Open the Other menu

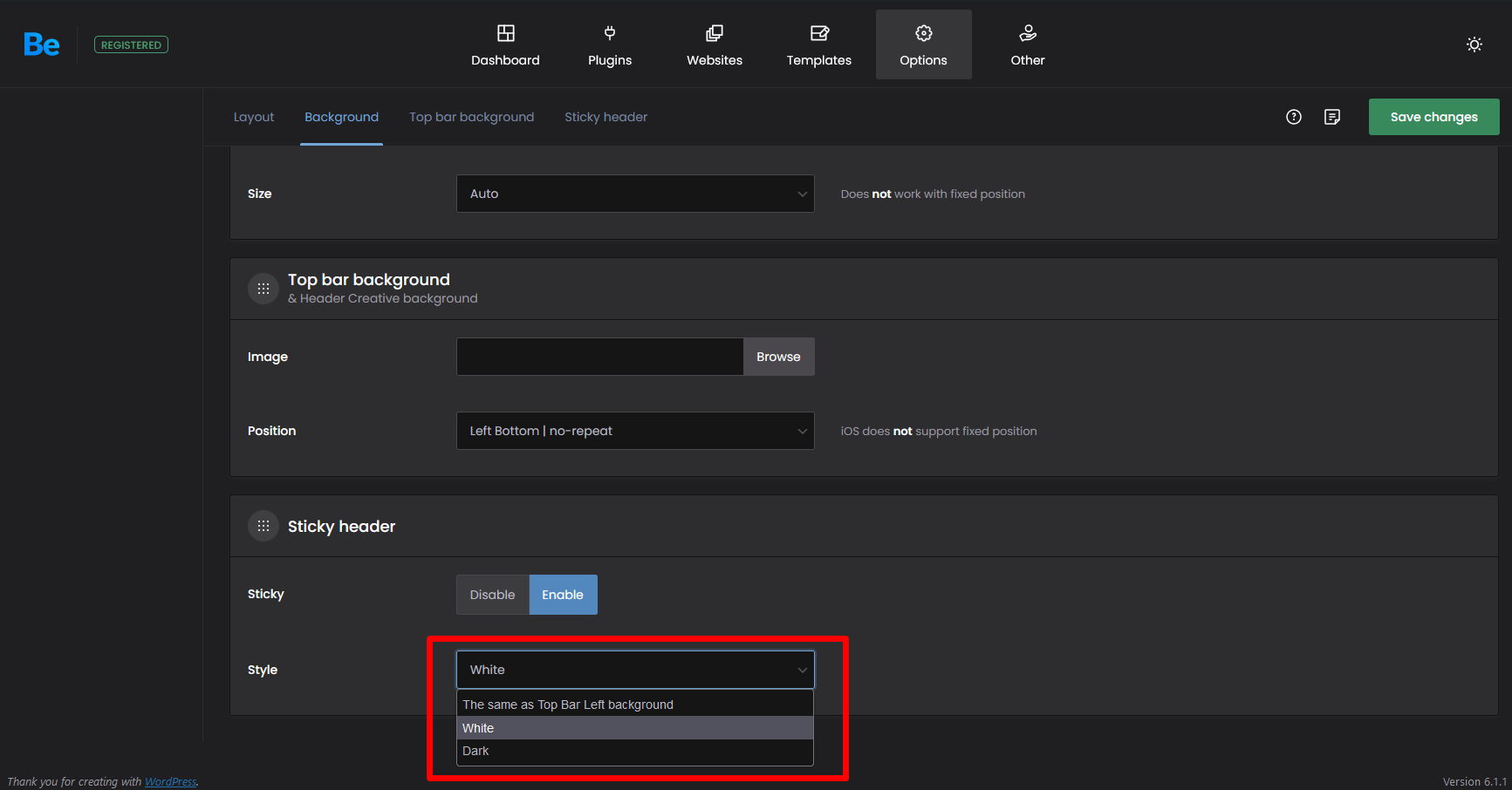pos(1028,44)
